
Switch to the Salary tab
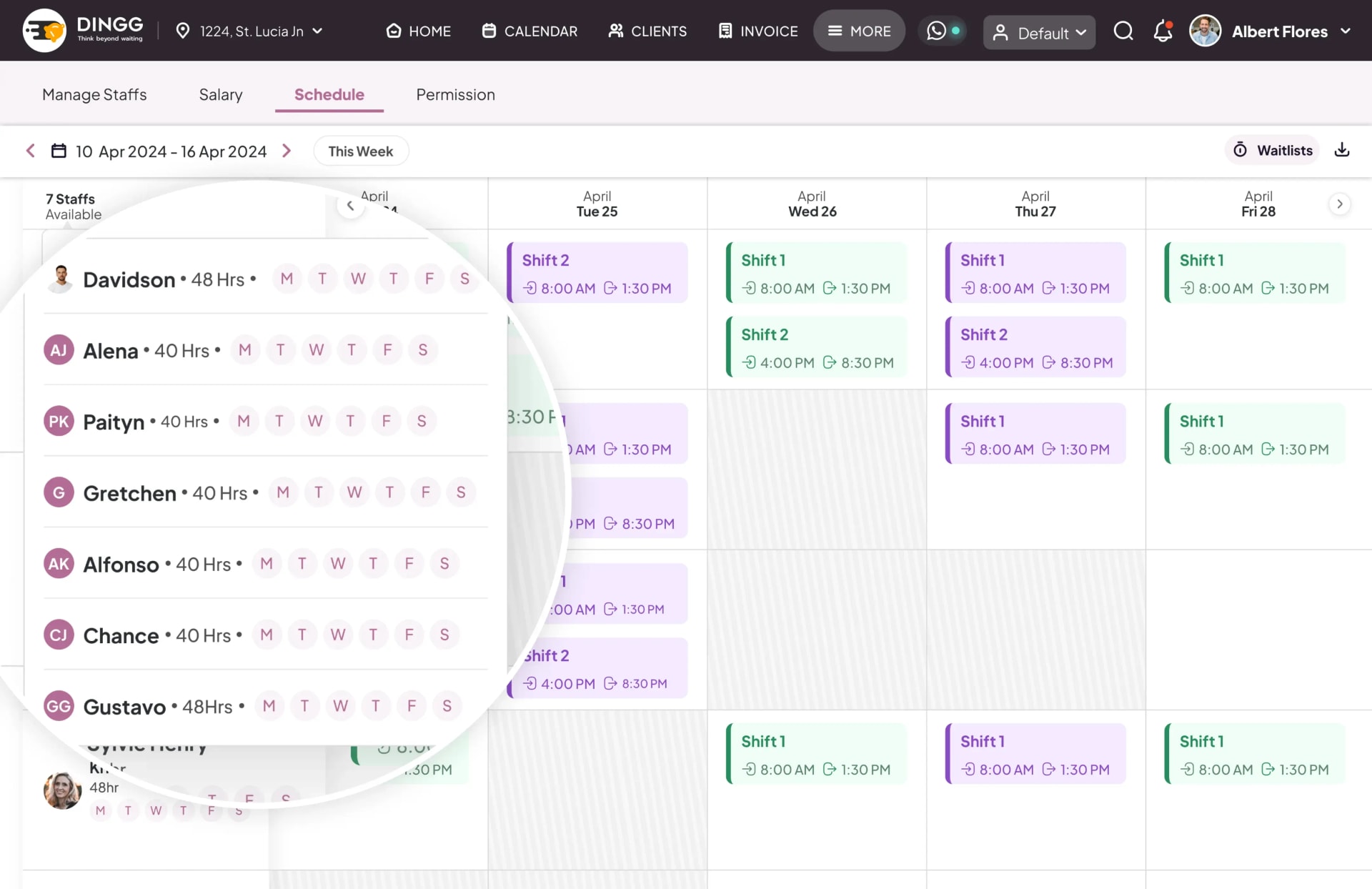pos(220,94)
